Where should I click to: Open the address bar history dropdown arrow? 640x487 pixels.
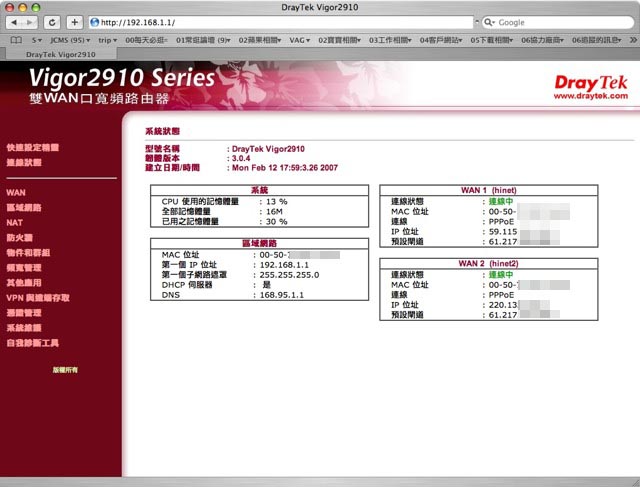pyautogui.click(x=477, y=21)
